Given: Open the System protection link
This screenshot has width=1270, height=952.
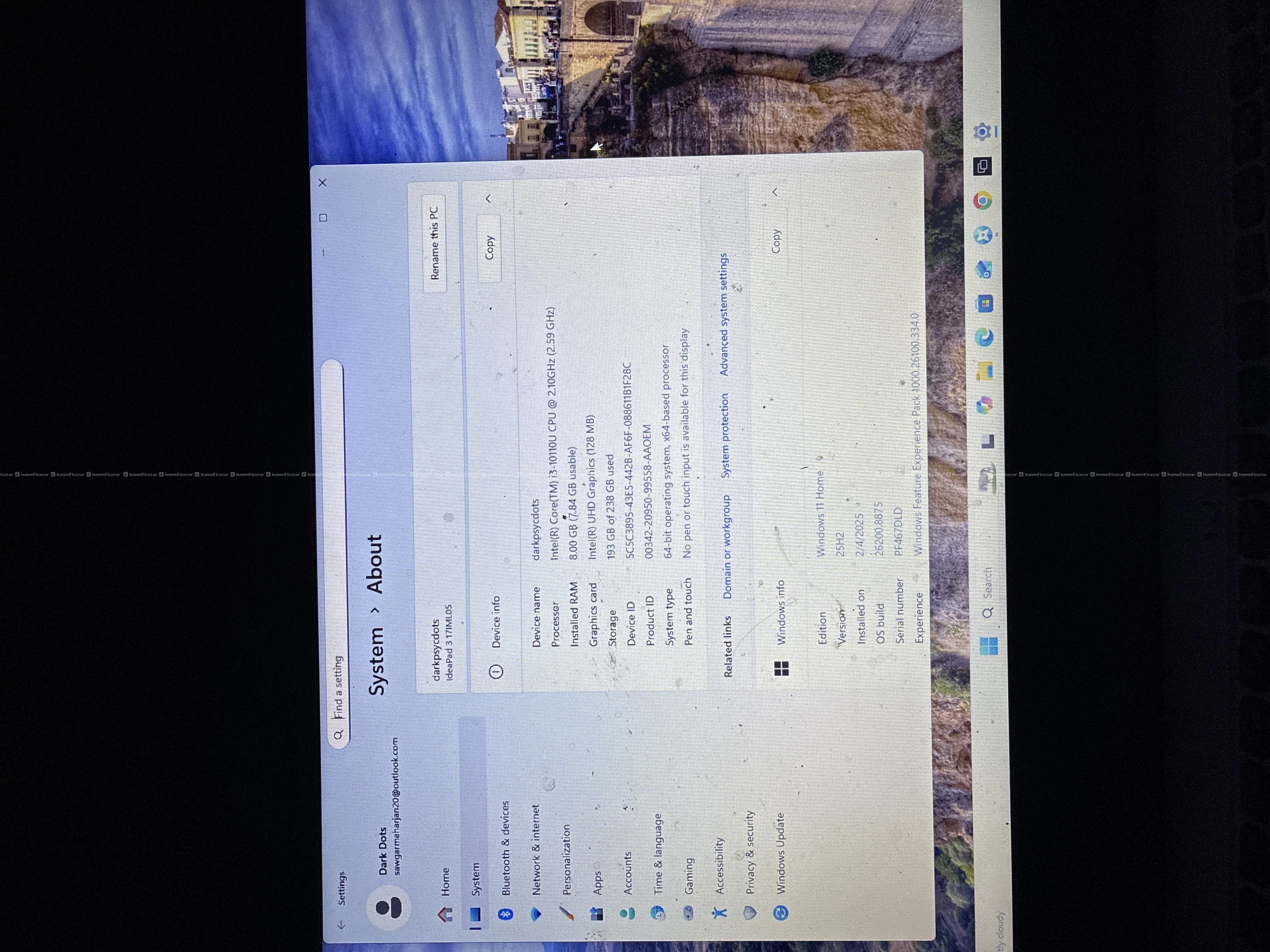Looking at the screenshot, I should [x=724, y=435].
